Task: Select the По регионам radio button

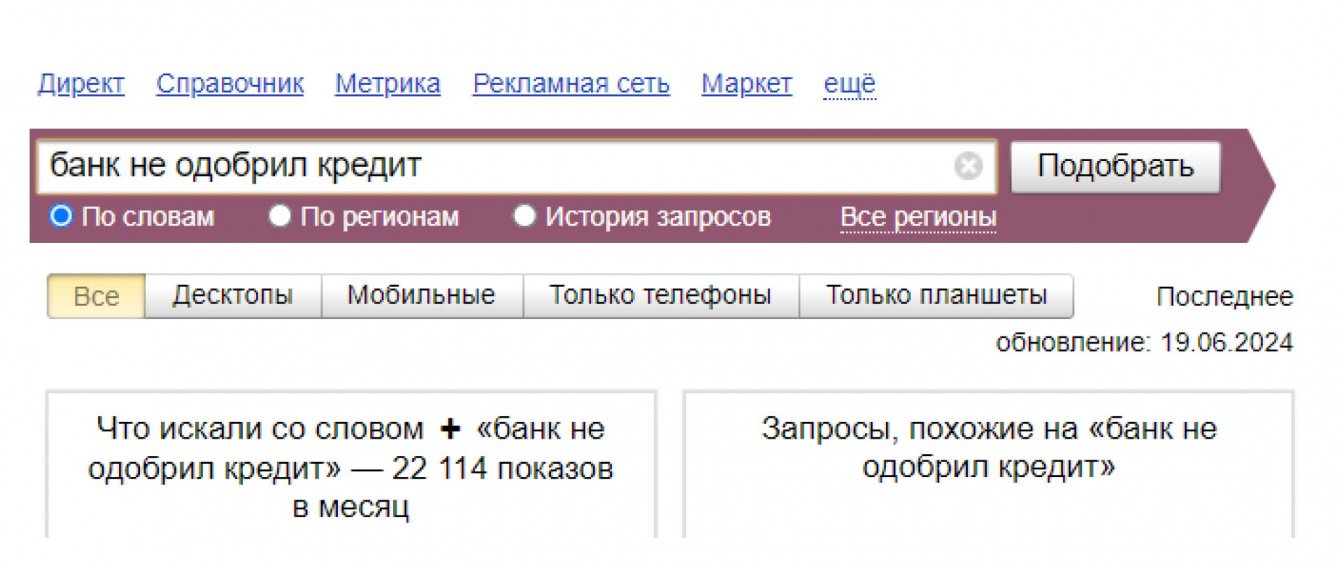Action: point(280,216)
